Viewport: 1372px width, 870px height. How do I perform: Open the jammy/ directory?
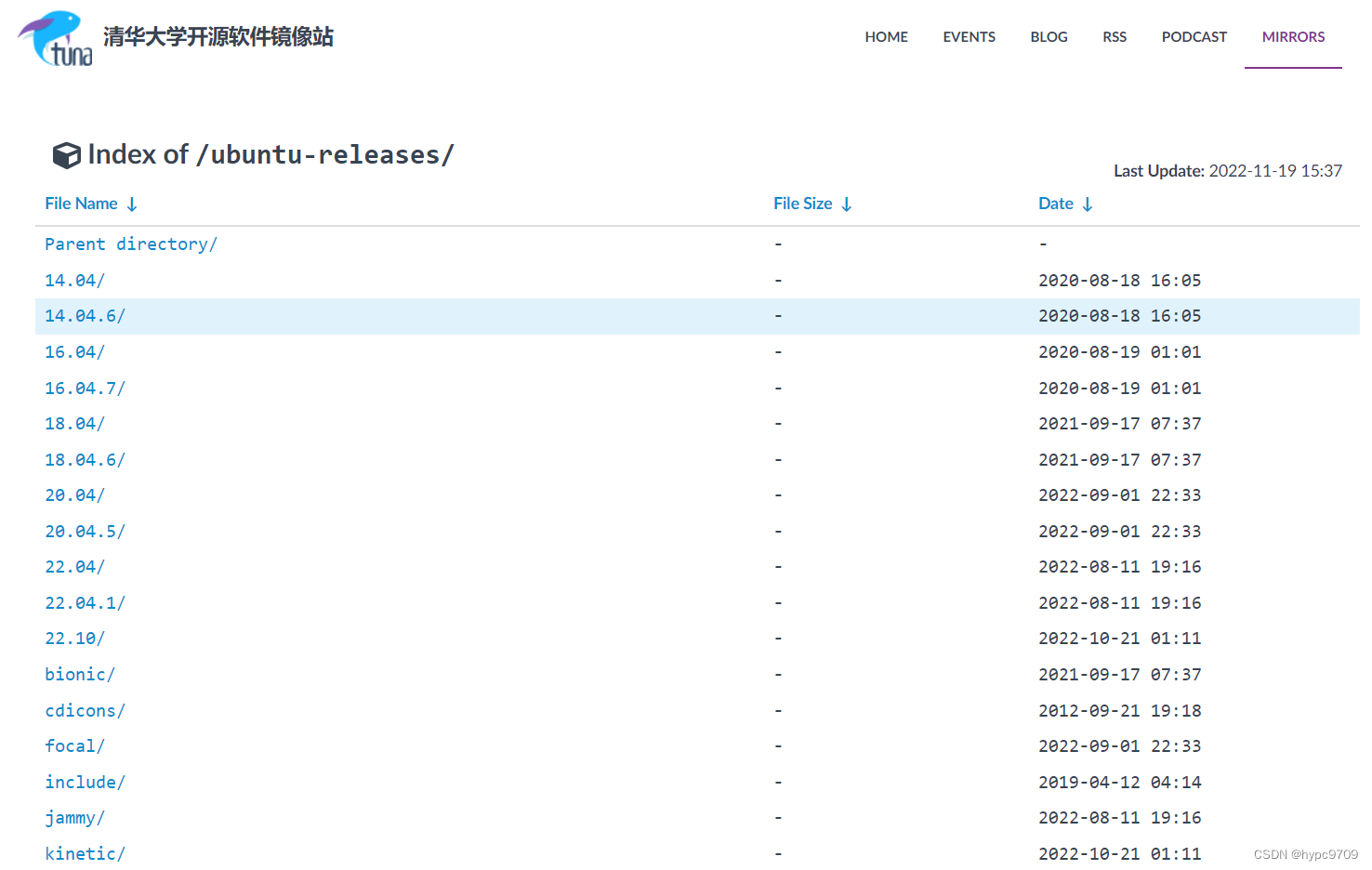tap(74, 818)
